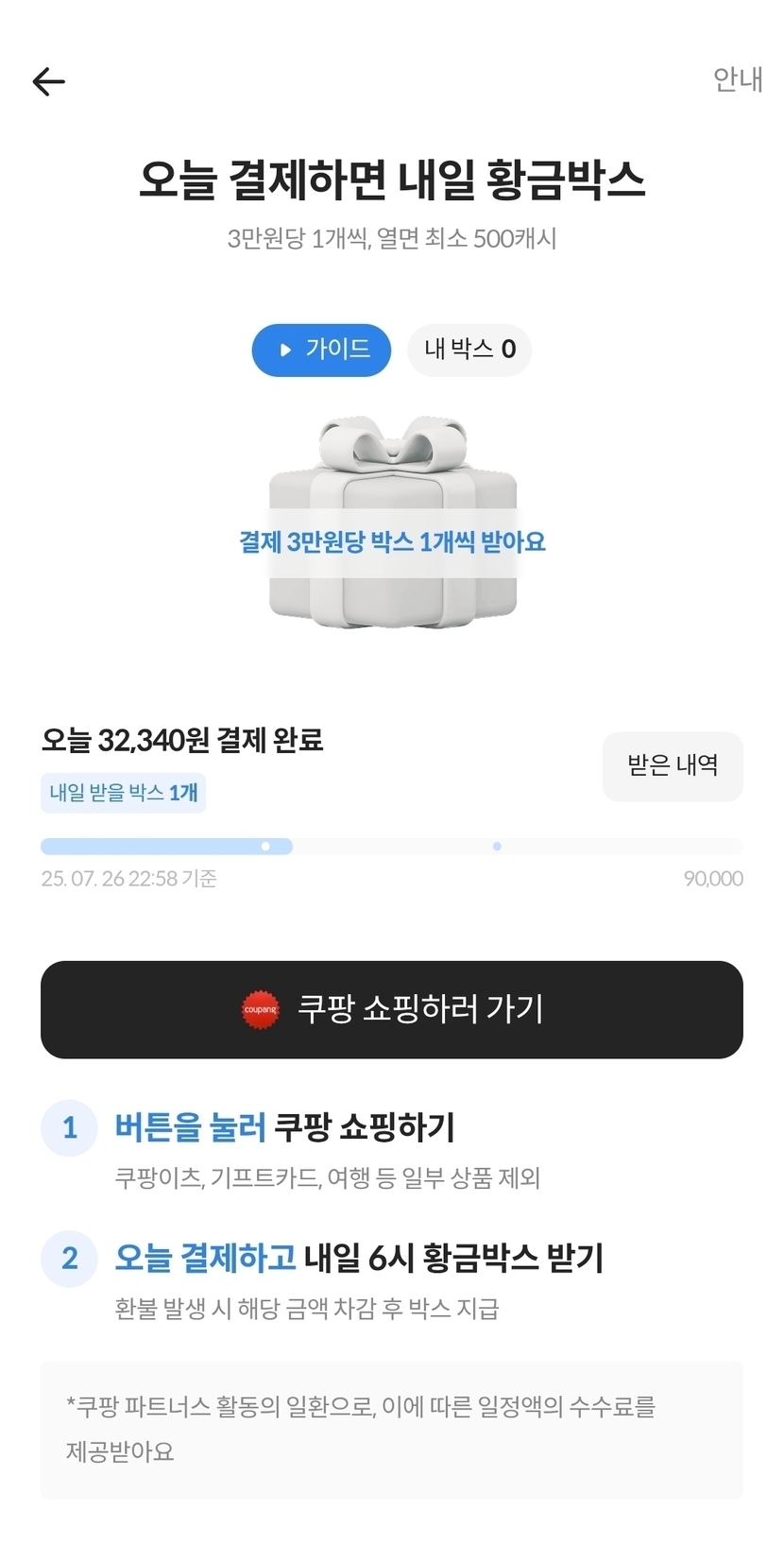Tap the step 2 number circle
The width and height of the screenshot is (784, 1544).
[x=69, y=1258]
